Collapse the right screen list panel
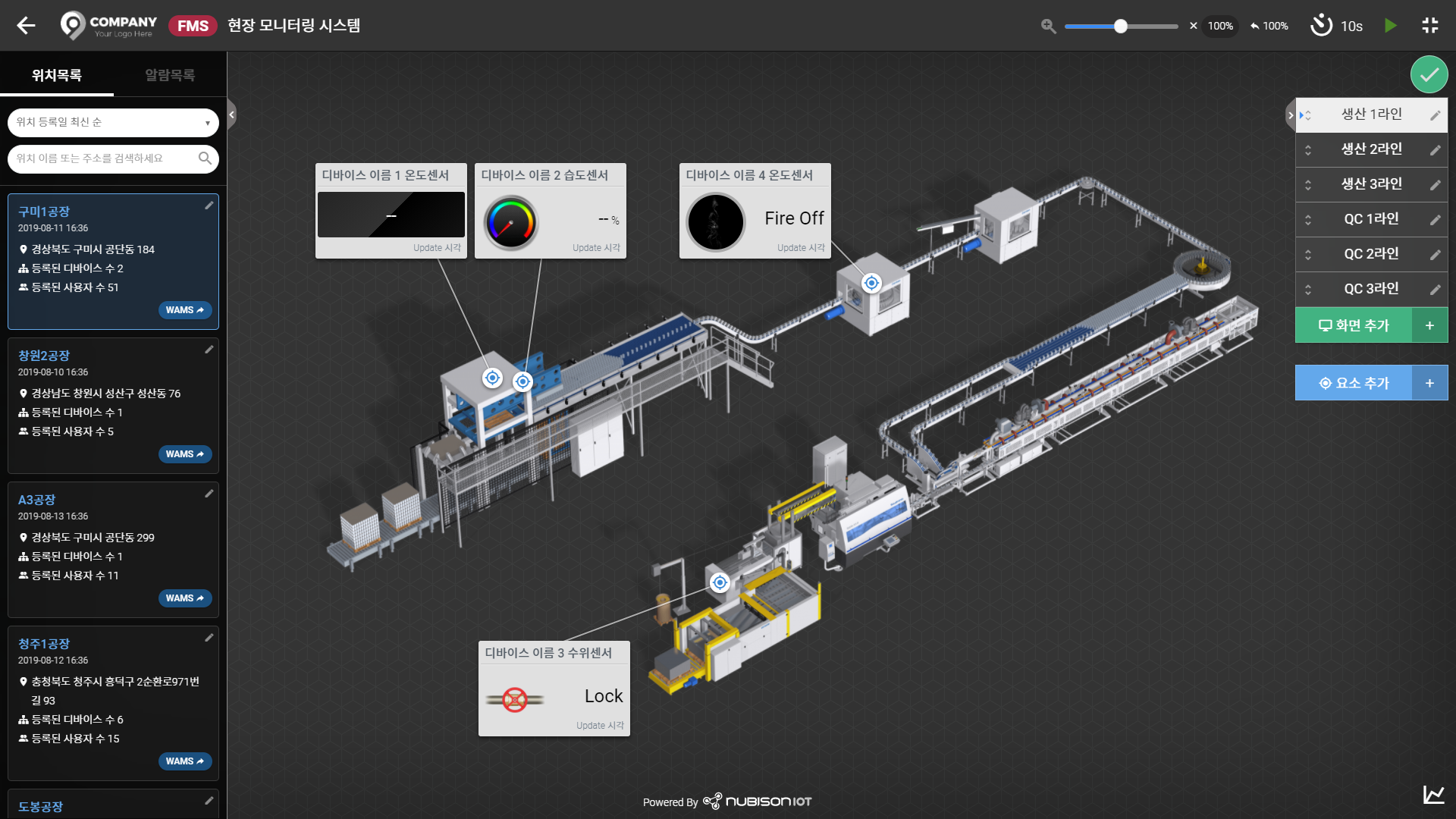The image size is (1456, 819). [x=1291, y=115]
